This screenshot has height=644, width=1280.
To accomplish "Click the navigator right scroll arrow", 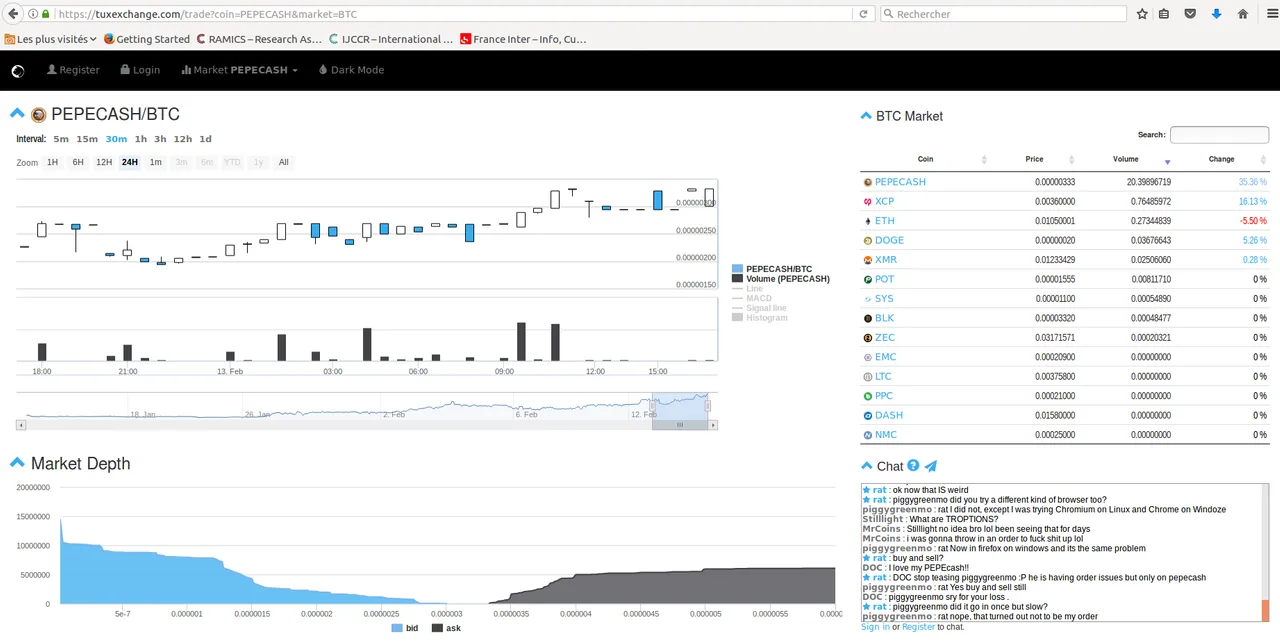I will tap(713, 425).
